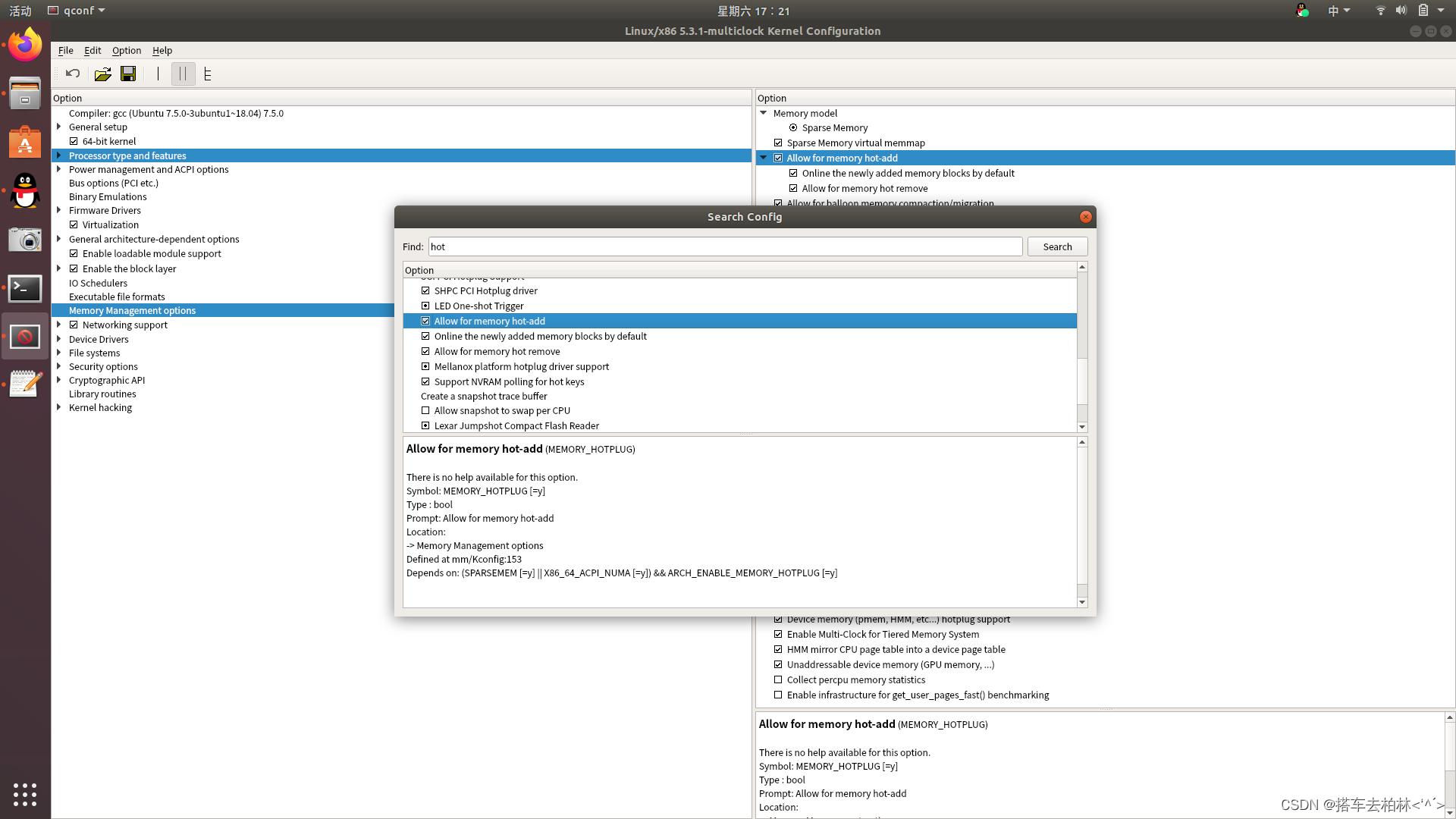
Task: Click the Undo icon in toolbar
Action: 71,73
